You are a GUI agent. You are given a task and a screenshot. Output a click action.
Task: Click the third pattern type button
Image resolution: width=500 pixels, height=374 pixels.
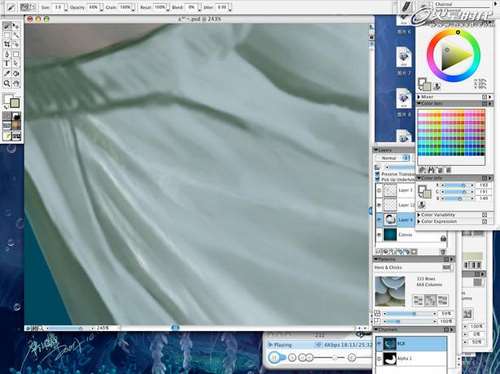[x=442, y=300]
